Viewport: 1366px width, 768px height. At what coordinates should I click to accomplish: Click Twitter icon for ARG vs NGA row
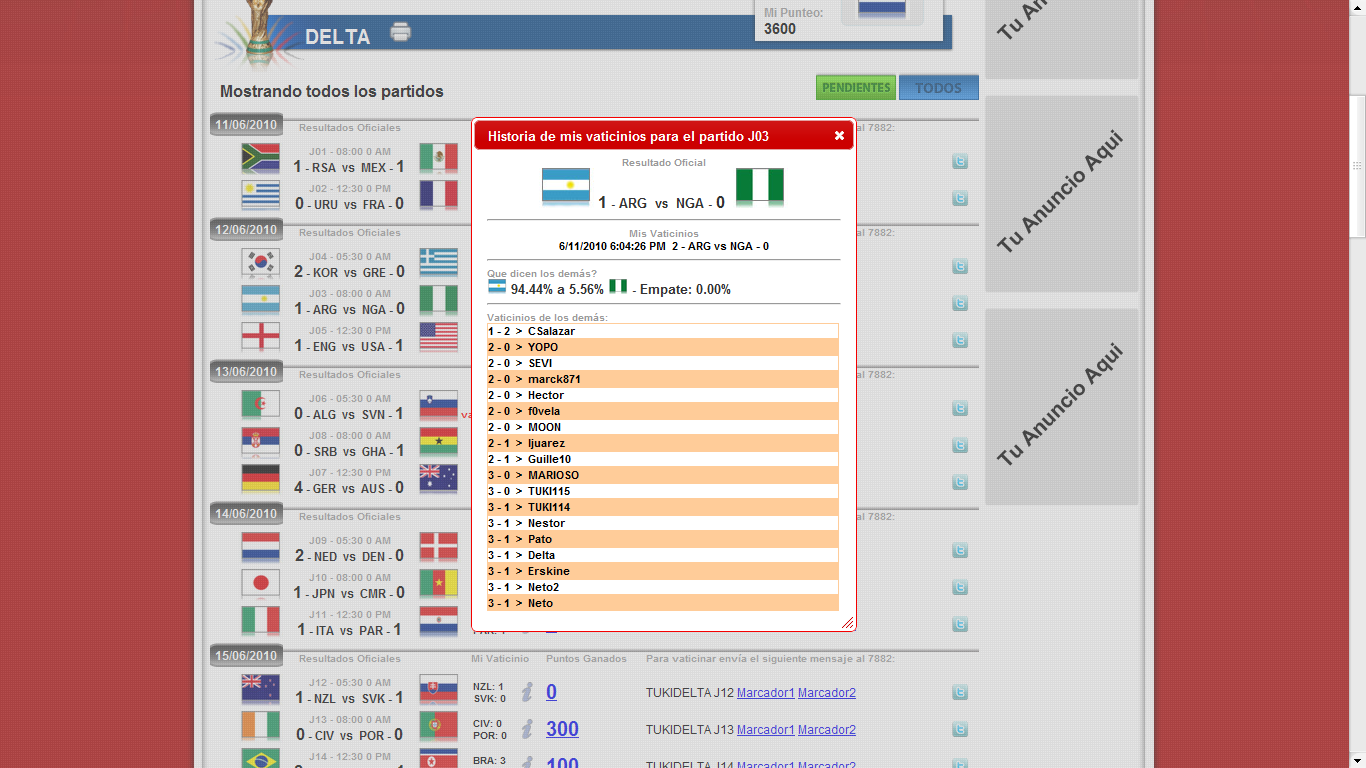960,303
